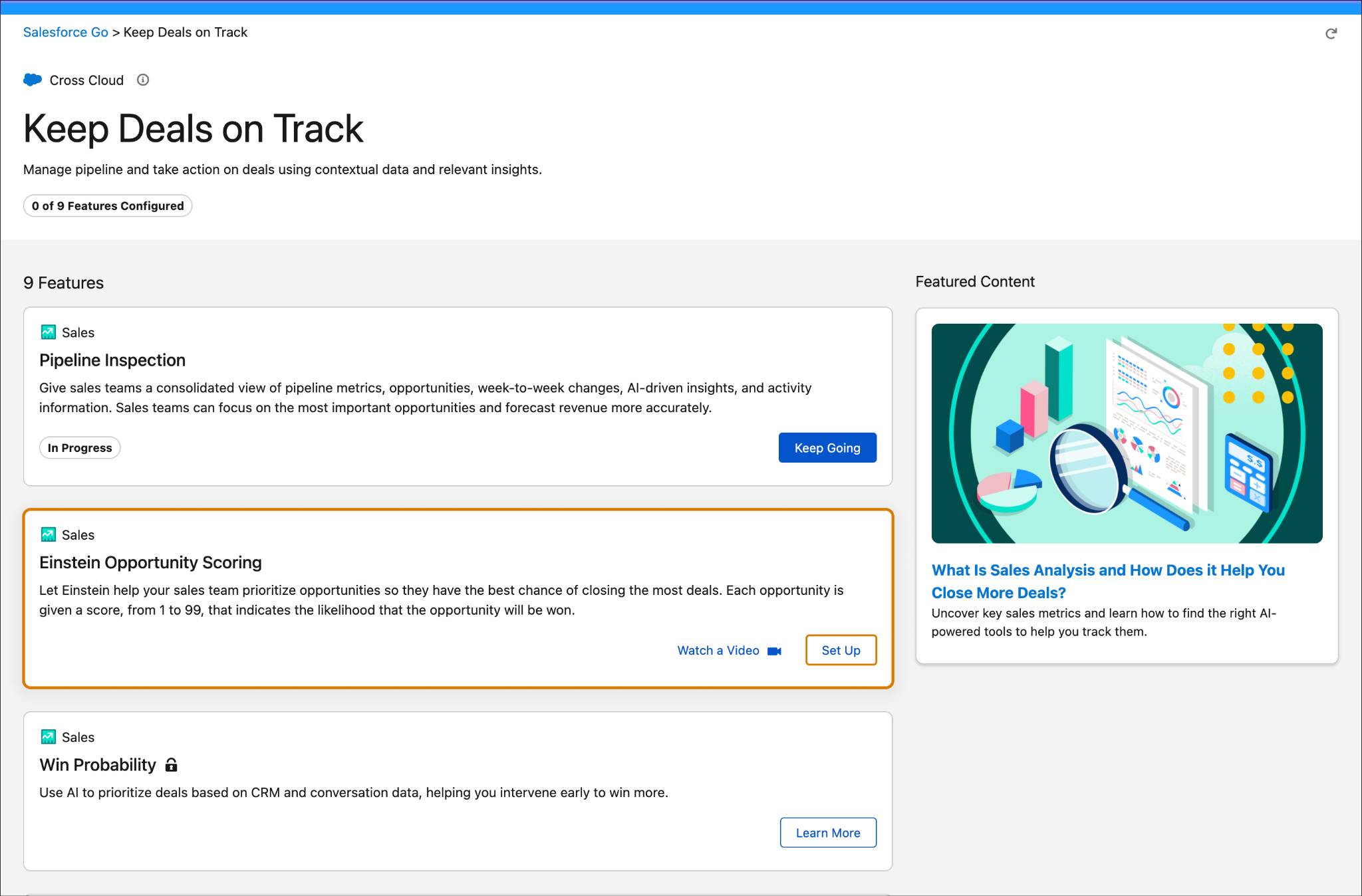Click the Sales icon on Einstein Opportunity Scoring card
Viewport: 1362px width, 896px height.
click(49, 534)
